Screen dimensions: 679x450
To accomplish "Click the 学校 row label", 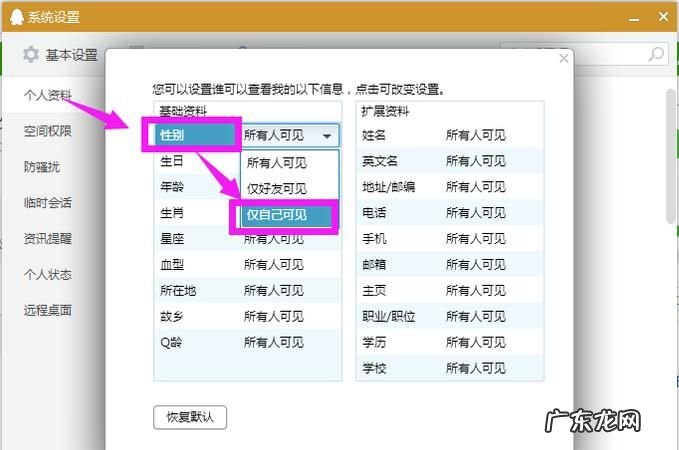I will tap(374, 368).
